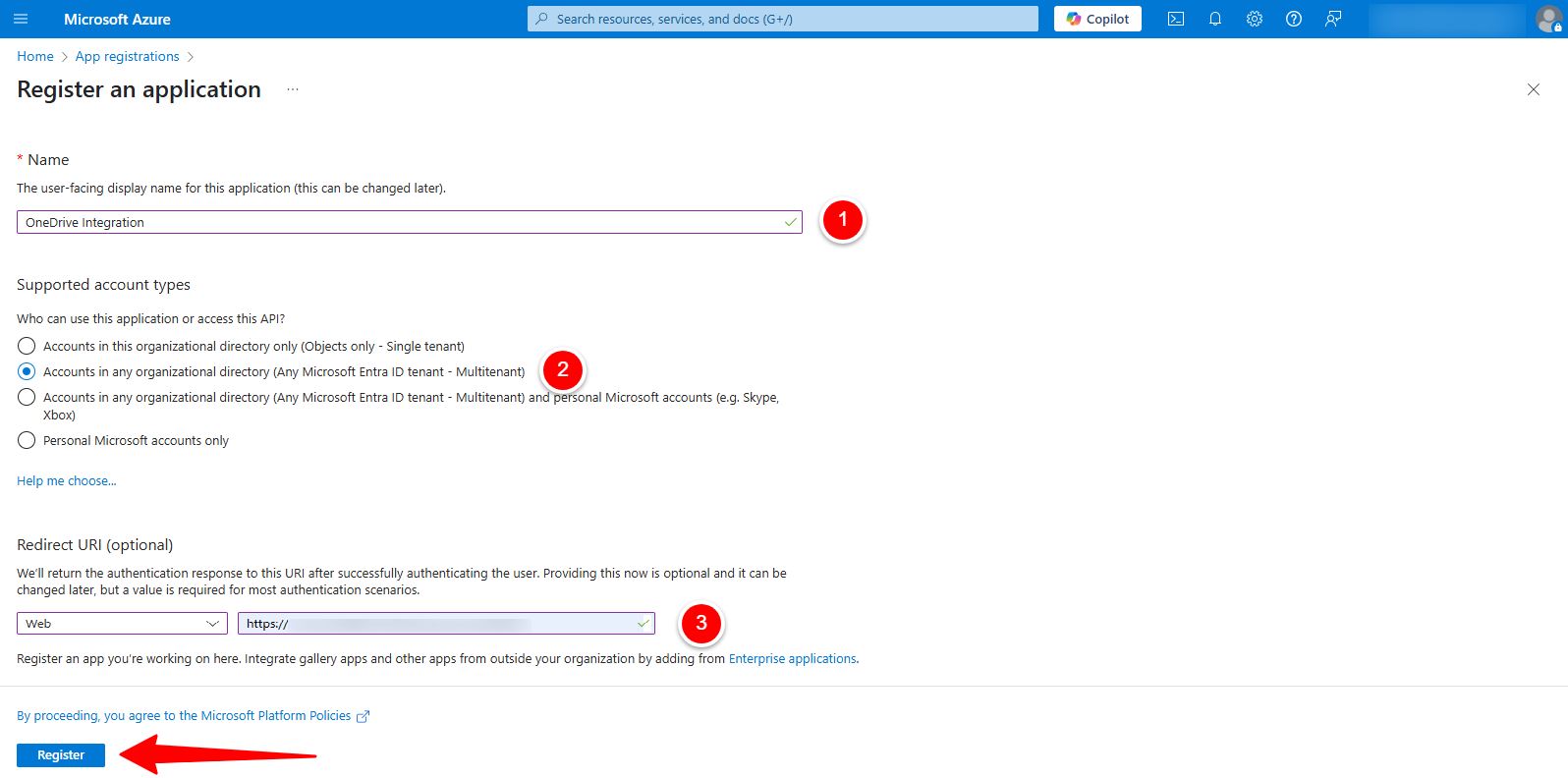Click the user account avatar
1568x778 pixels.
tap(1548, 19)
